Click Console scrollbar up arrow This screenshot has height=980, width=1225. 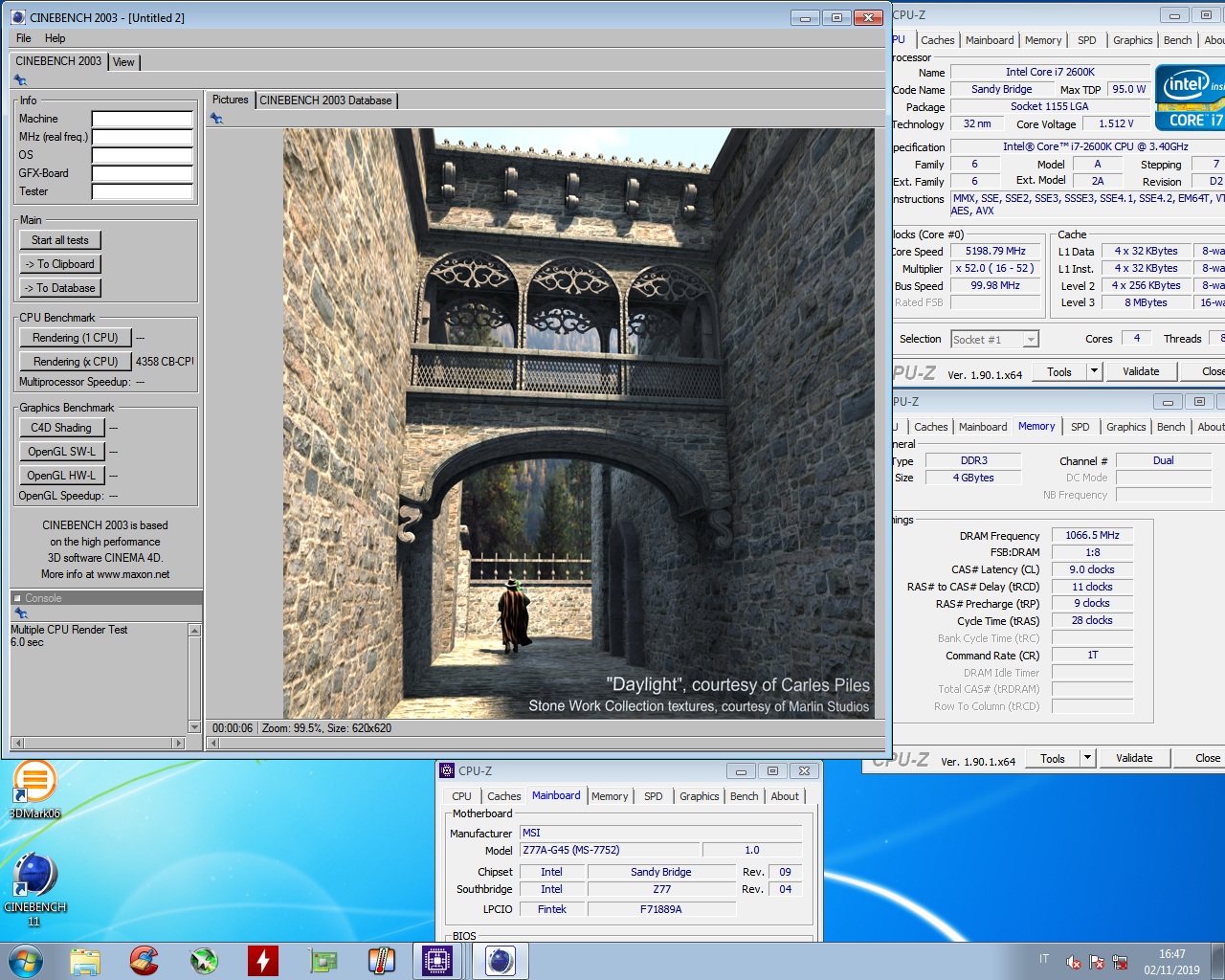pyautogui.click(x=195, y=631)
